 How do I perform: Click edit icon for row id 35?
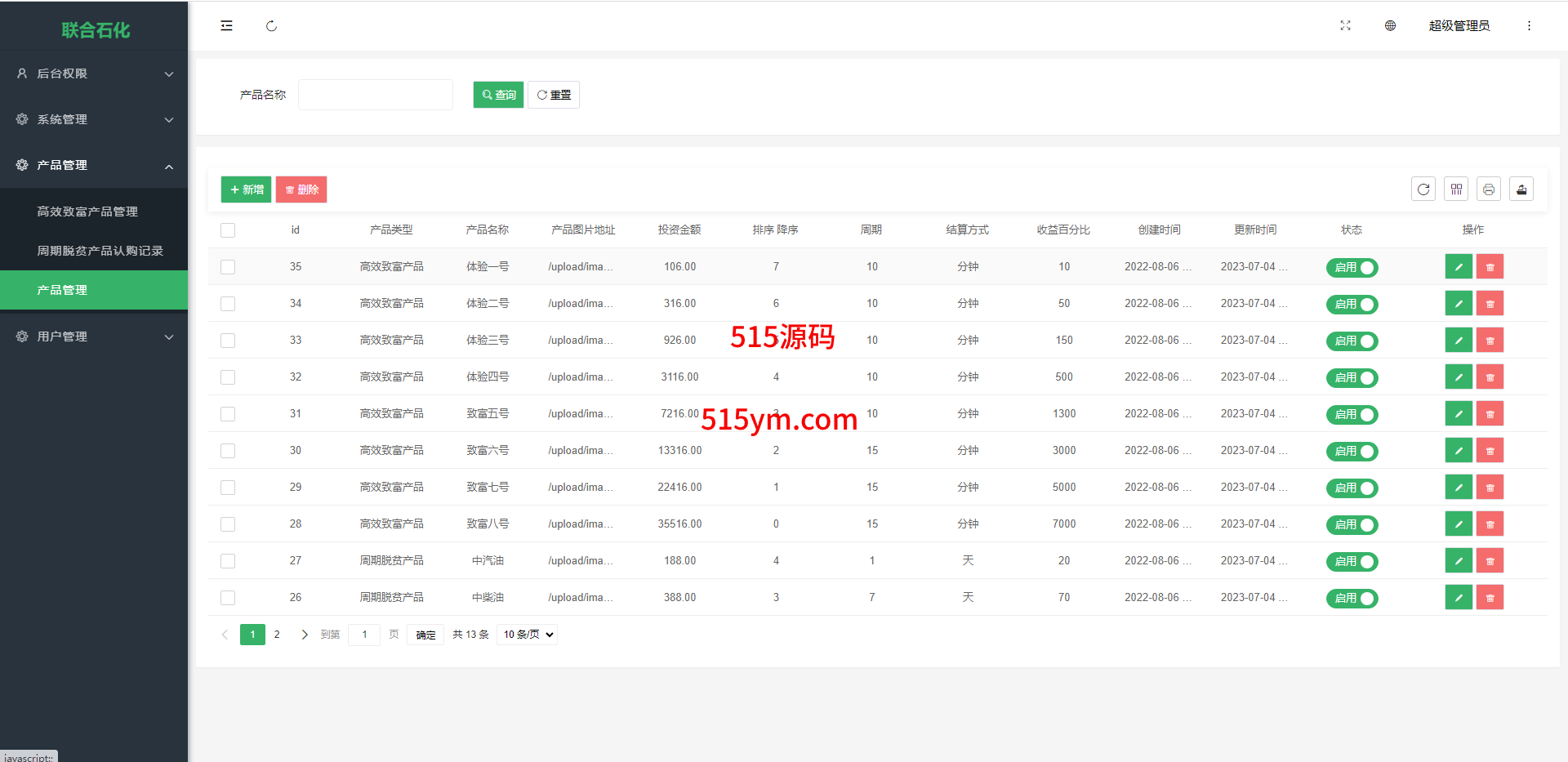tap(1459, 267)
